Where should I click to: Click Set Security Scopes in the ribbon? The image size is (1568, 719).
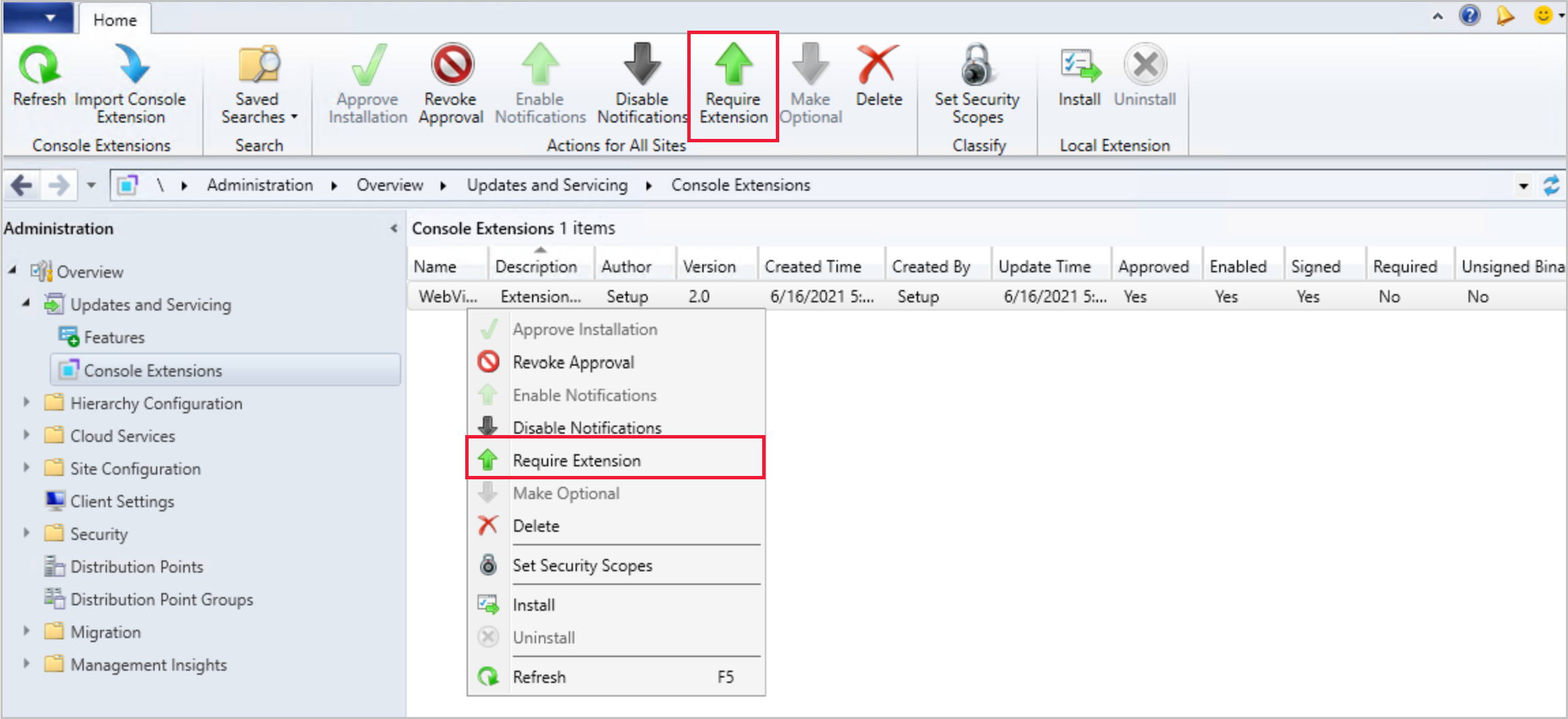[977, 84]
